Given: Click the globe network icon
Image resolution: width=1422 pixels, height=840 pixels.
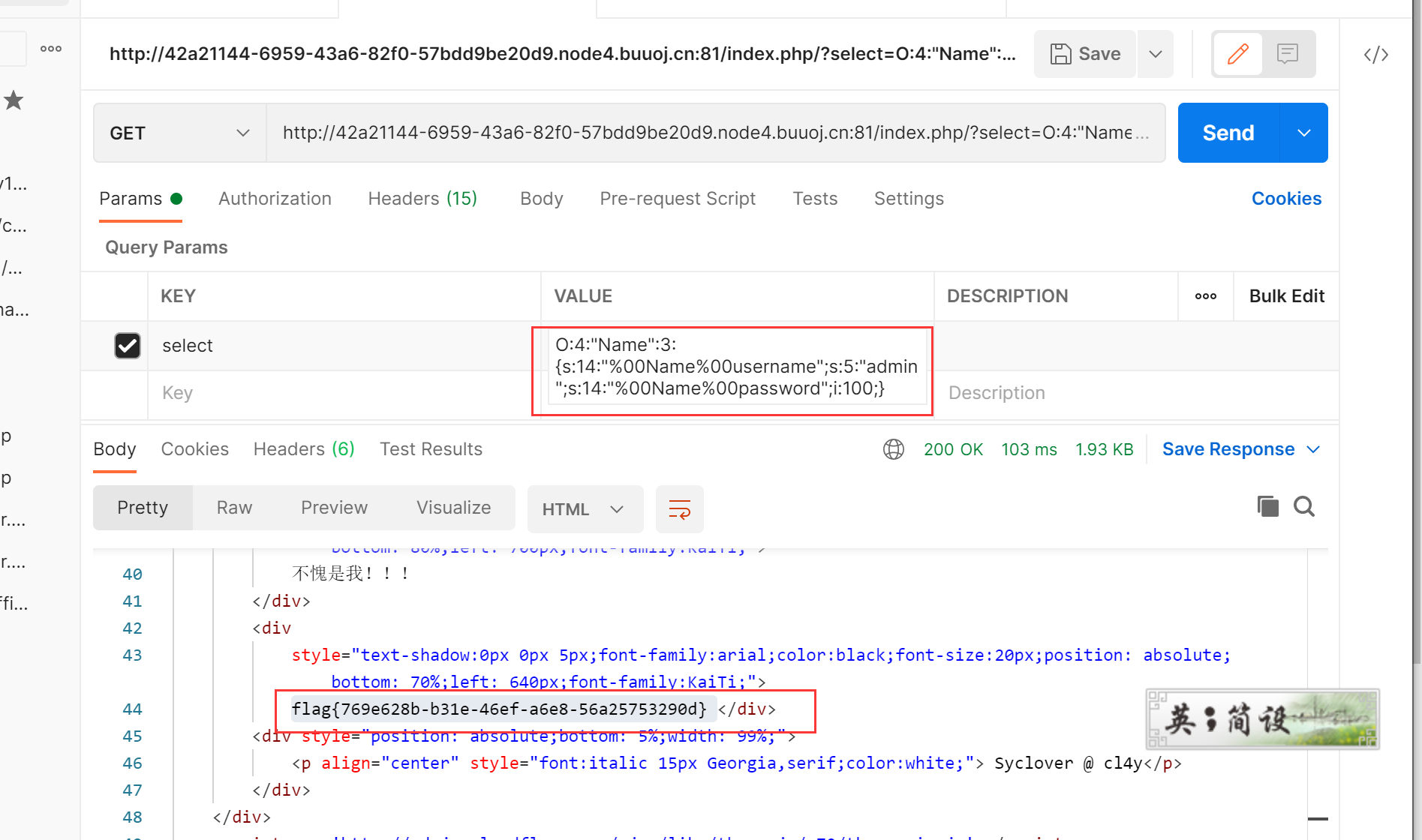Looking at the screenshot, I should tap(893, 449).
